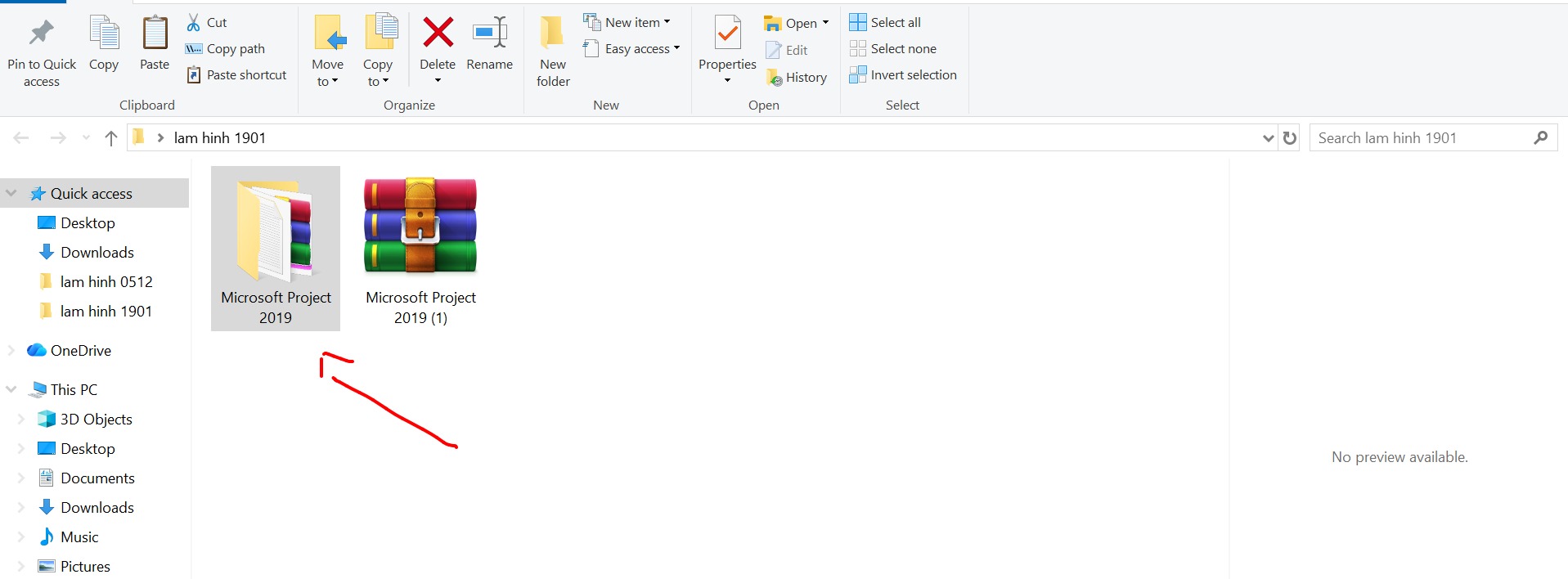Create a New folder
This screenshot has width=1568, height=579.
point(553,49)
